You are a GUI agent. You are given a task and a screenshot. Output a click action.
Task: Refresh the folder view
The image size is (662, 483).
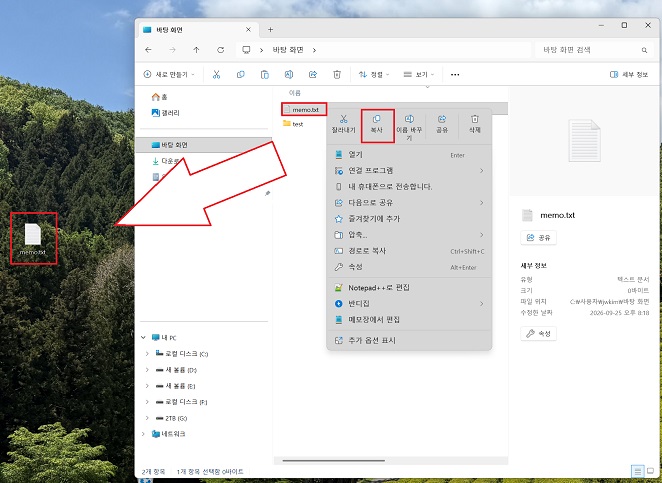220,50
